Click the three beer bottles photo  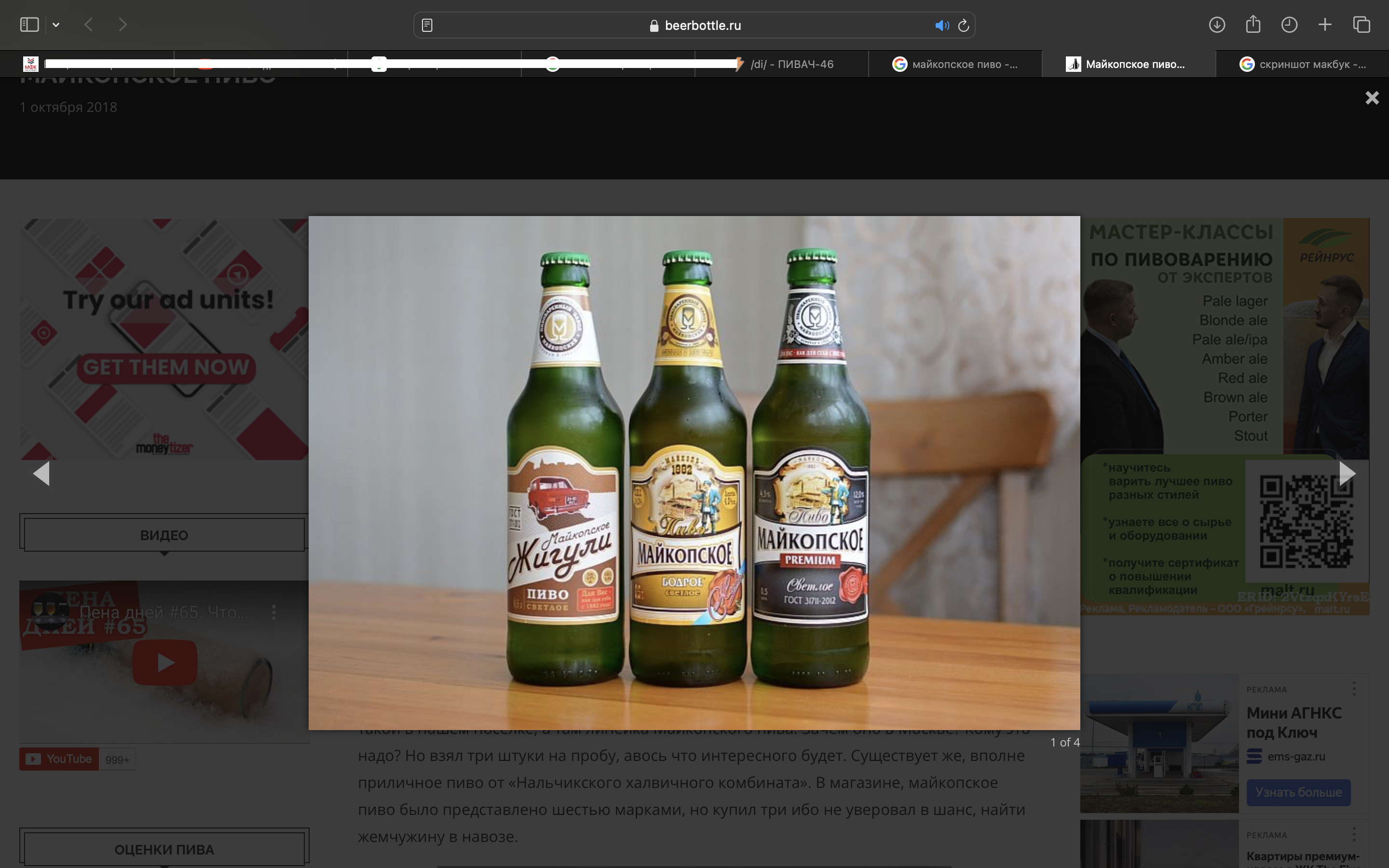click(x=694, y=473)
